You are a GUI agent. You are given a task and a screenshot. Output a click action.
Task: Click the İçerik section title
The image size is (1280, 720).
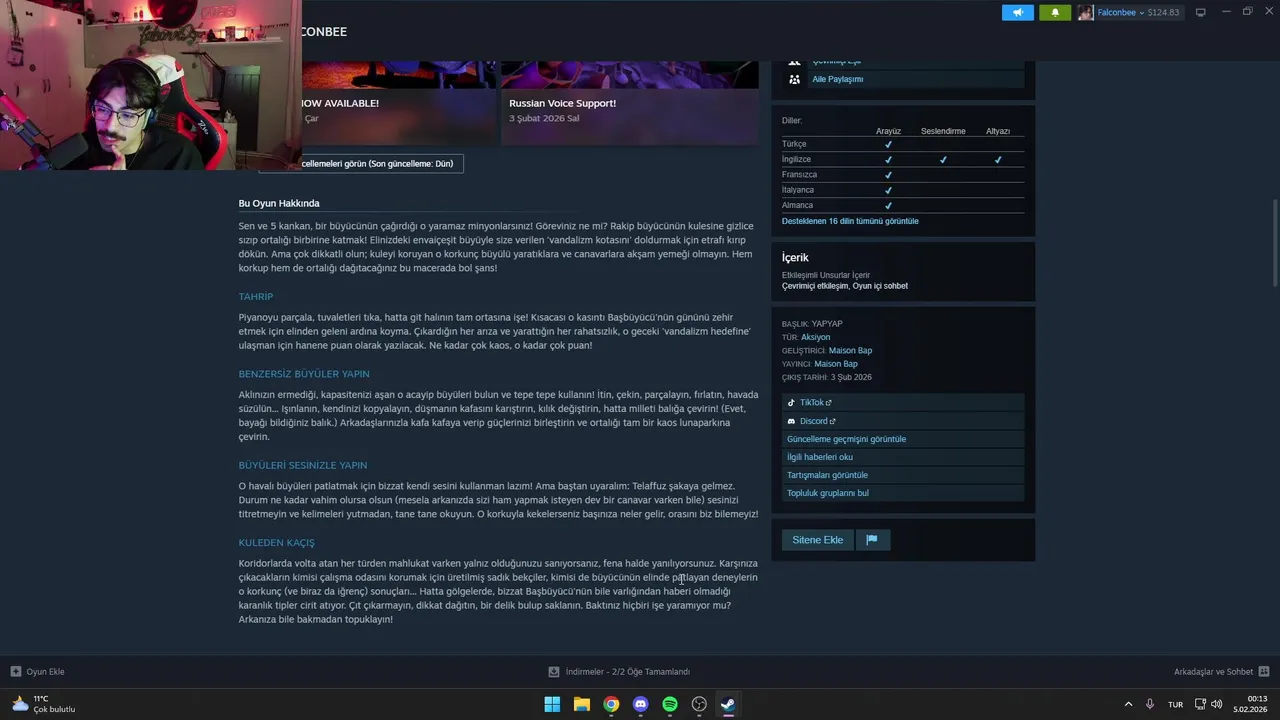coord(795,258)
